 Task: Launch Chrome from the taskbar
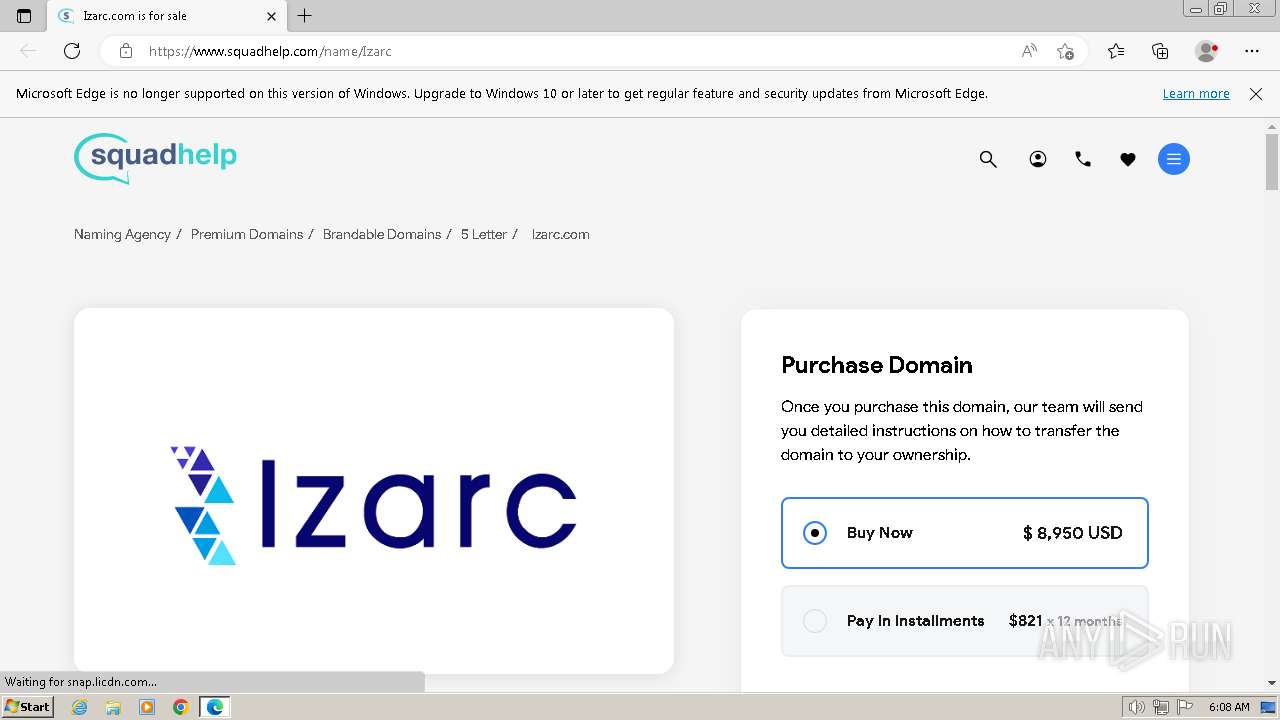tap(181, 707)
